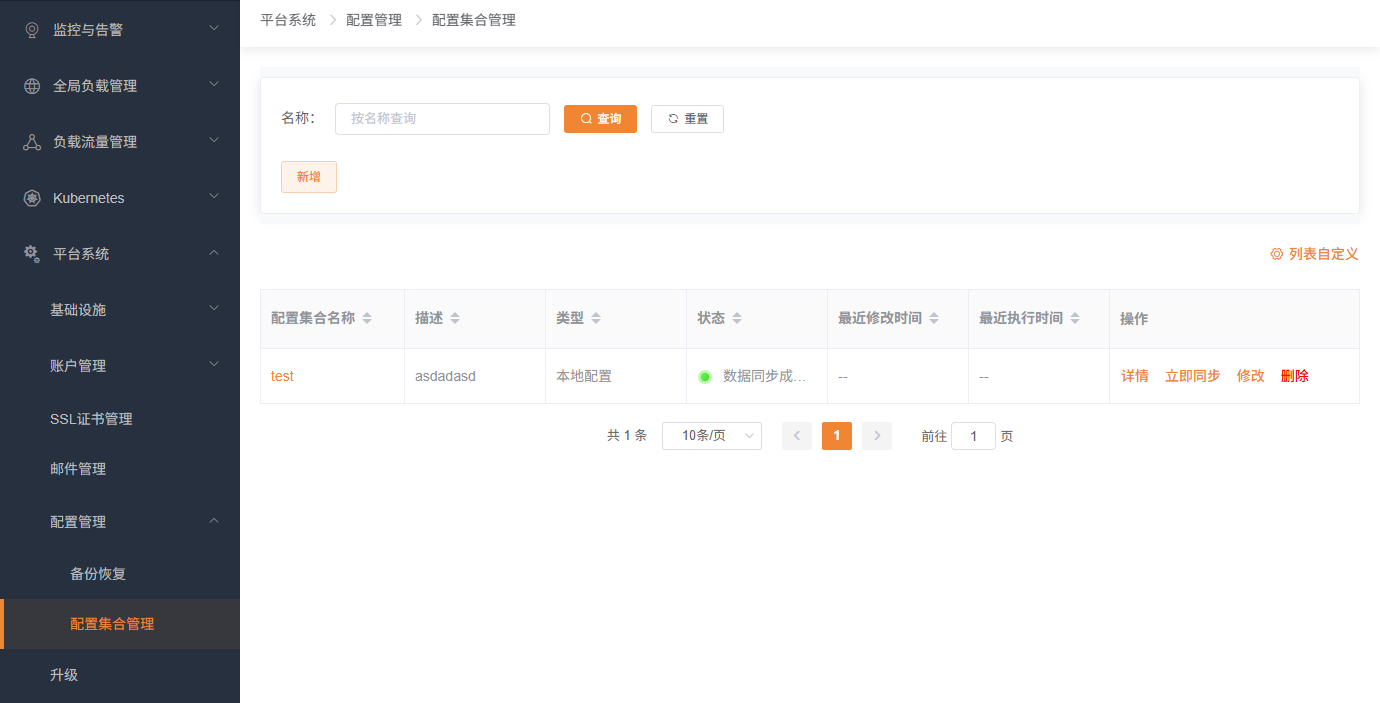This screenshot has height=703, width=1380.
Task: Click the 新增 add button
Action: [309, 177]
